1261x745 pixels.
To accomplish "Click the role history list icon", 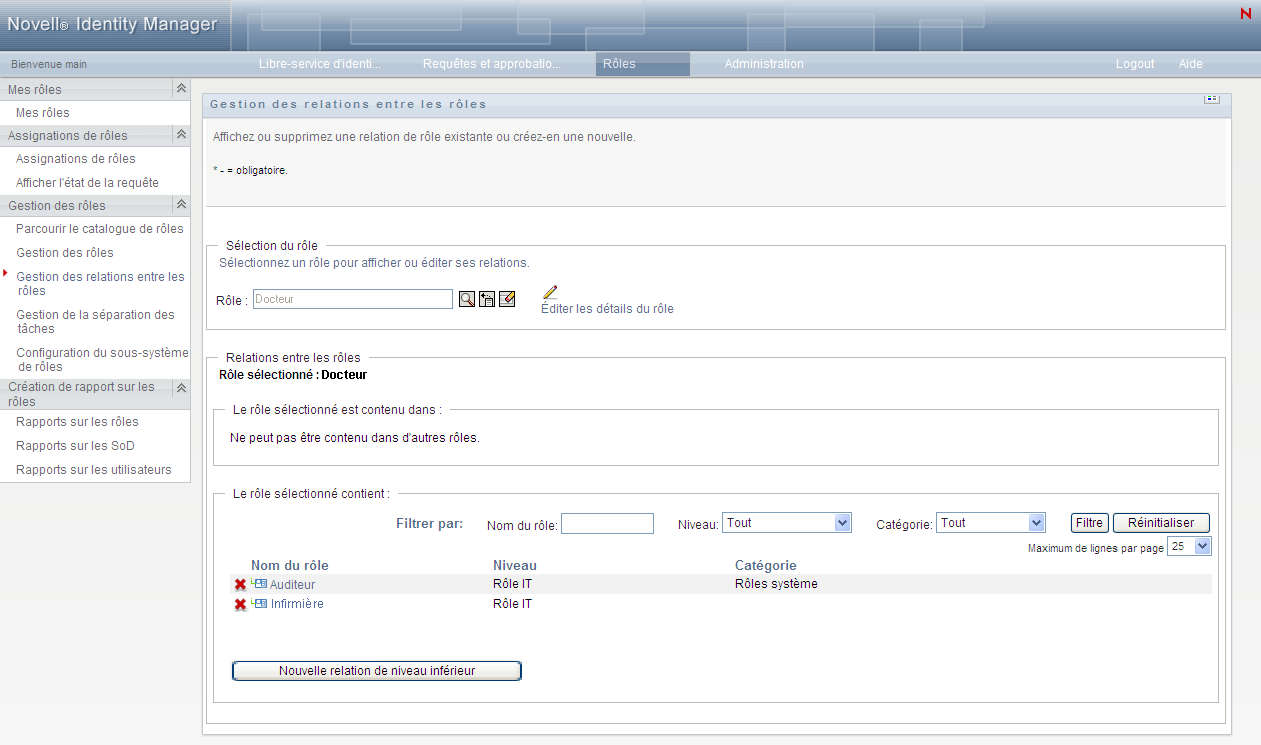I will tap(487, 299).
